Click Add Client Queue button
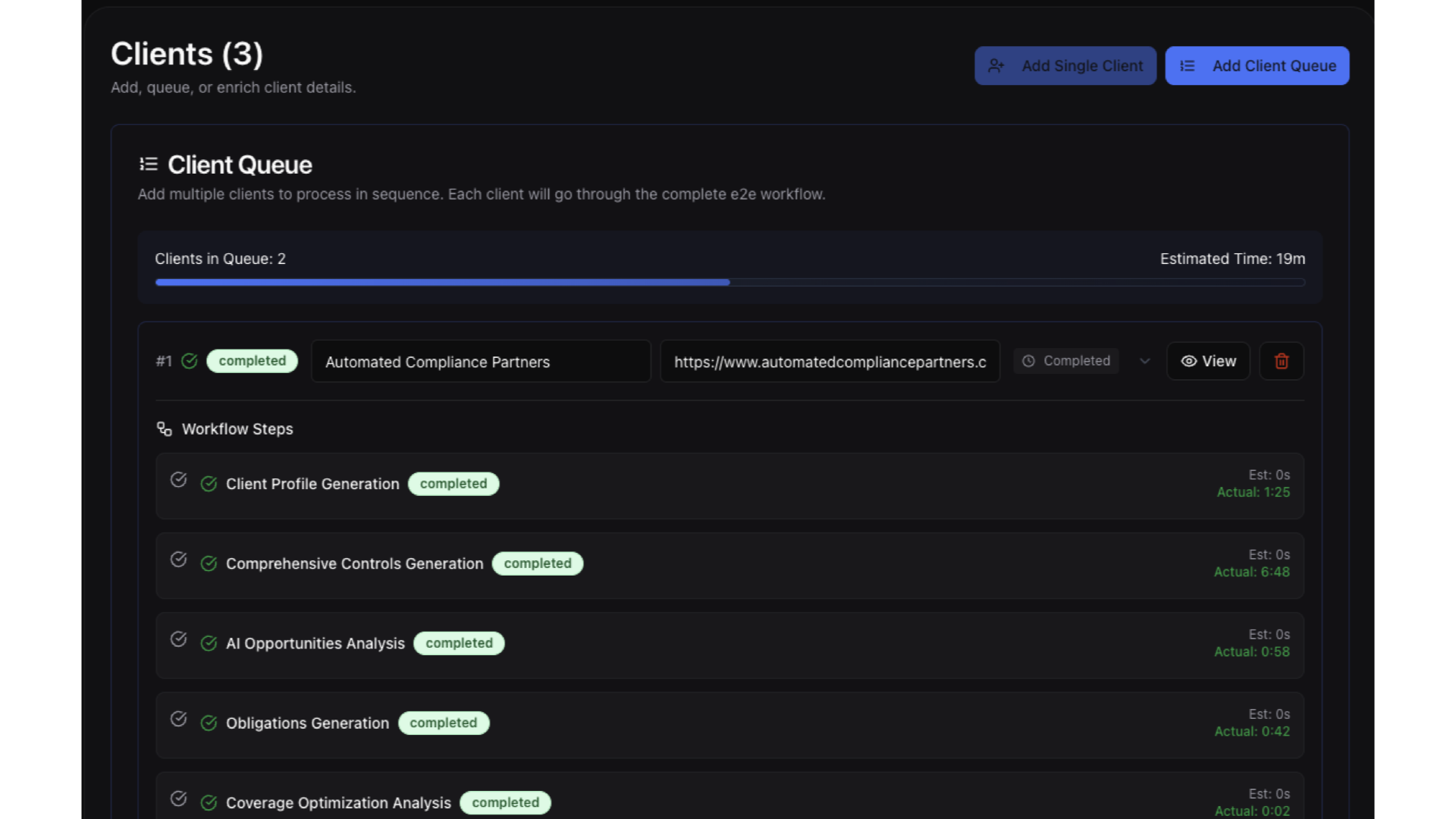The image size is (1456, 819). coord(1257,66)
